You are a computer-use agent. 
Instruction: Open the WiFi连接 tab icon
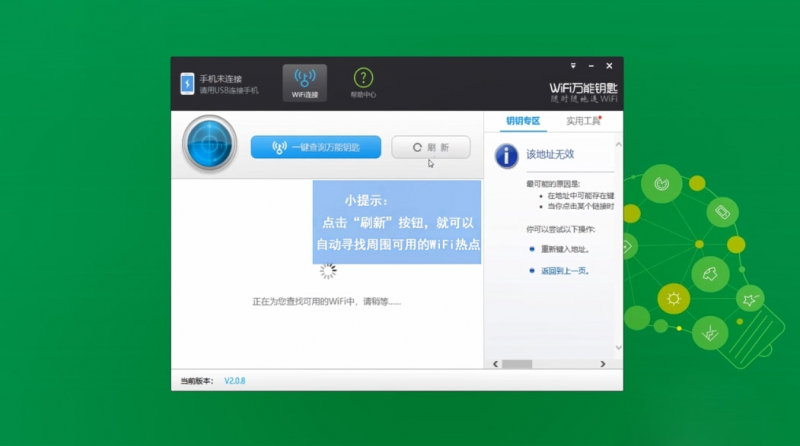(305, 83)
